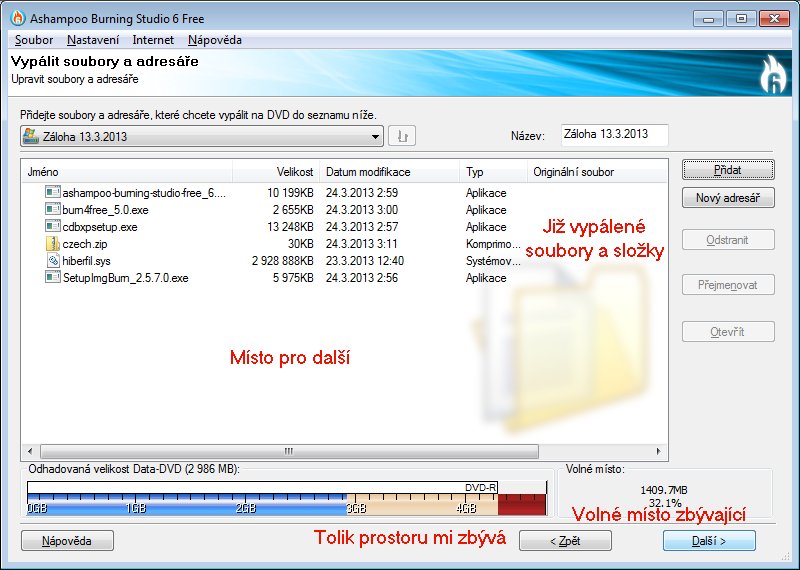
Task: Sort by Jméno column header
Action: [x=128, y=172]
